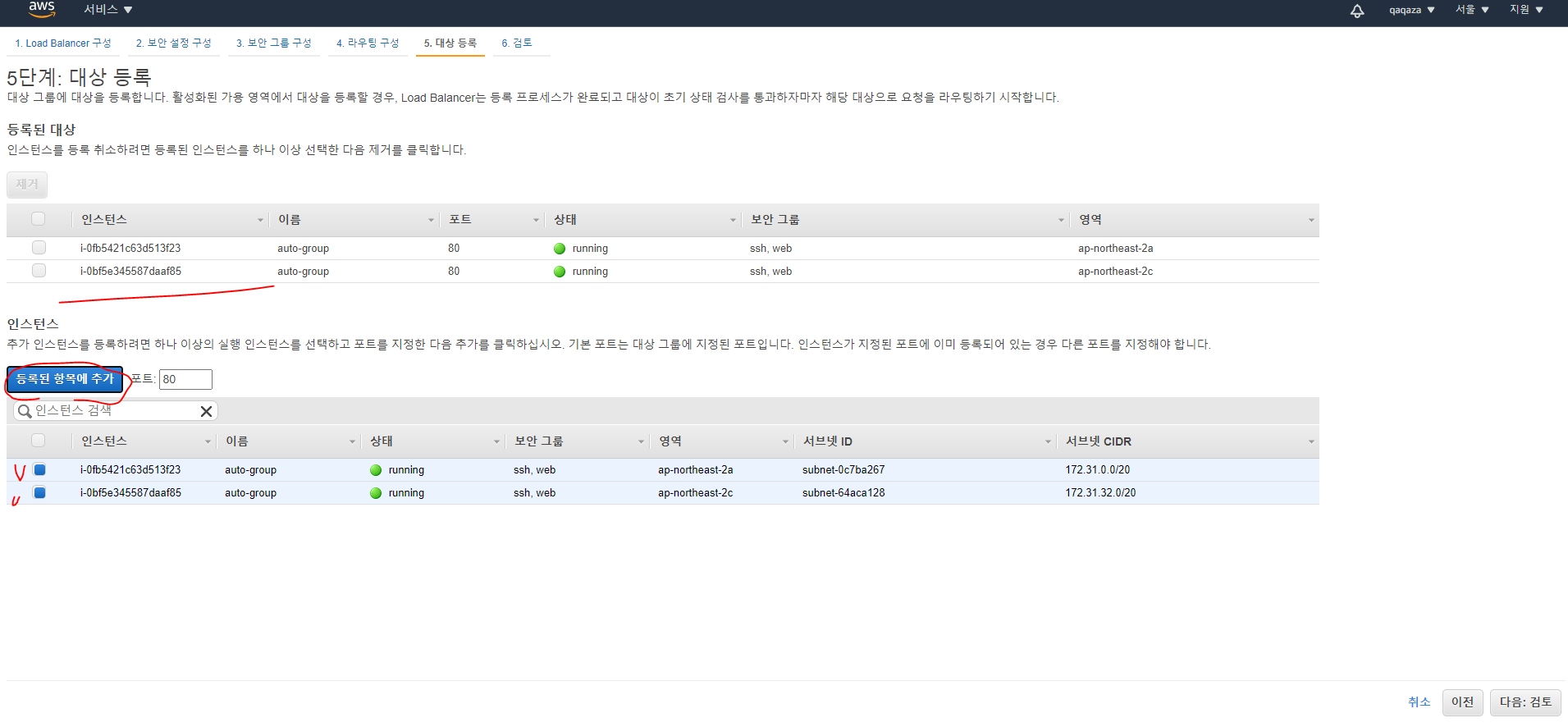Click sort arrow on registered 보안 그룹 column

1060,220
